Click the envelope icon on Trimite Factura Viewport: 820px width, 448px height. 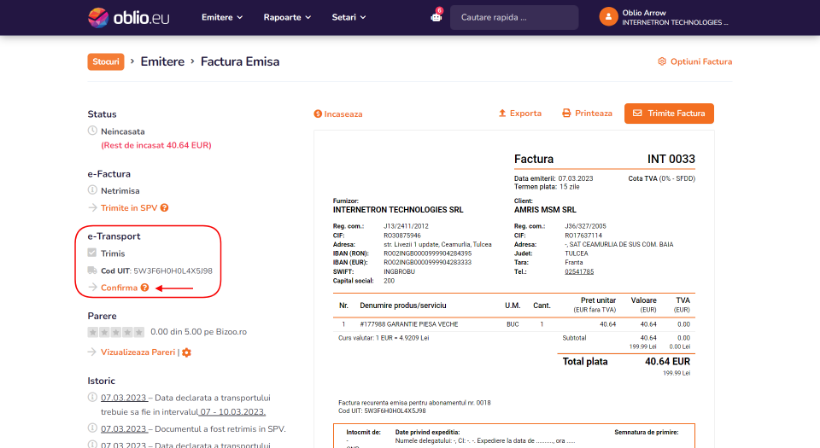(x=637, y=113)
